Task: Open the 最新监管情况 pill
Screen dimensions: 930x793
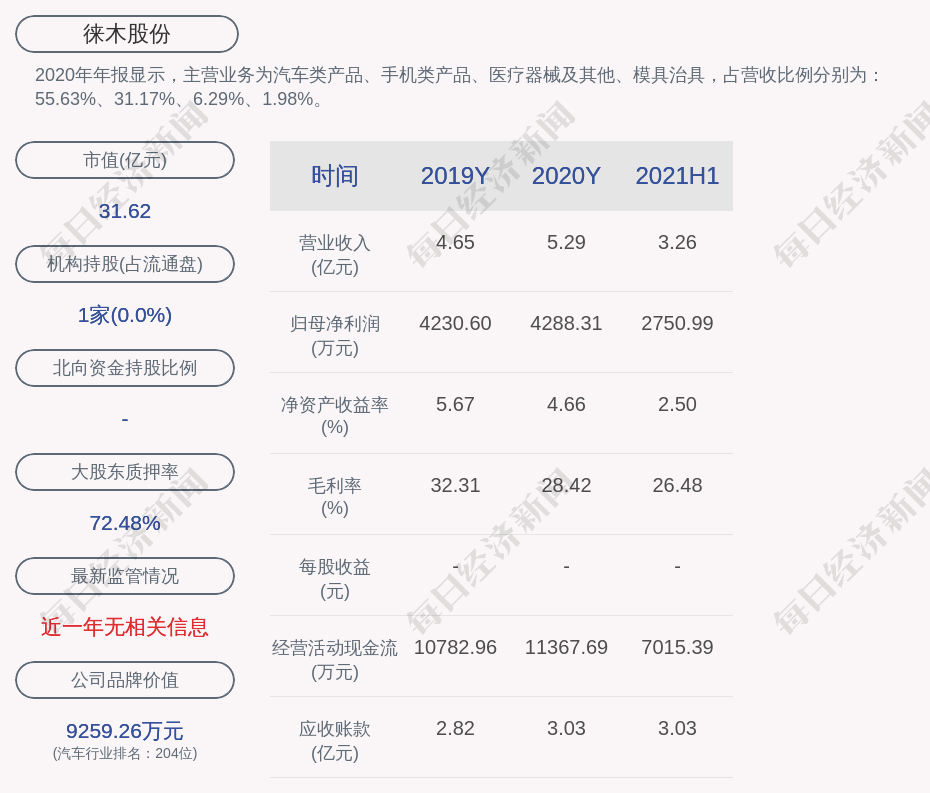Action: 125,576
